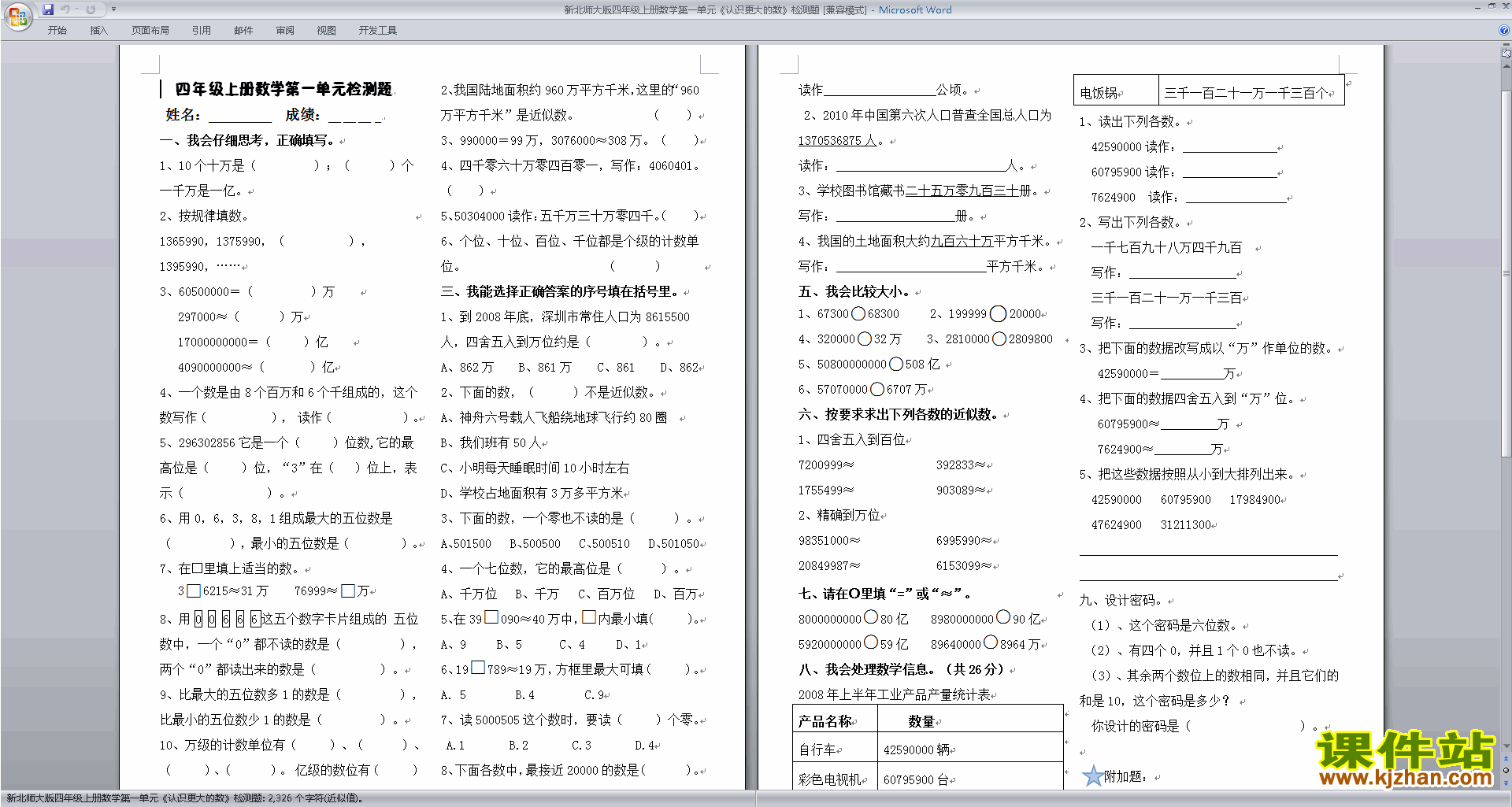Viewport: 1512px width, 807px height.
Task: Click the blank line after 42590000 读作
Action: tap(1229, 147)
